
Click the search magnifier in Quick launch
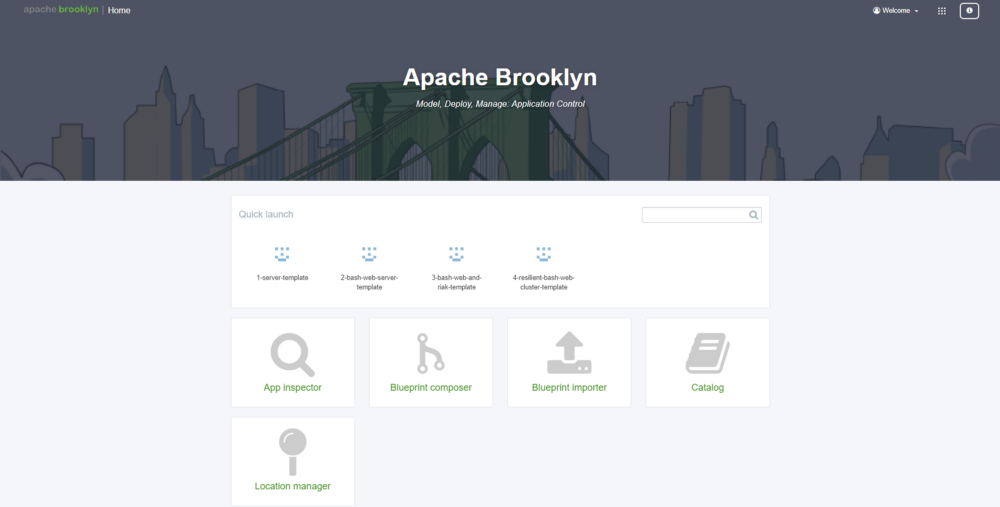[753, 215]
